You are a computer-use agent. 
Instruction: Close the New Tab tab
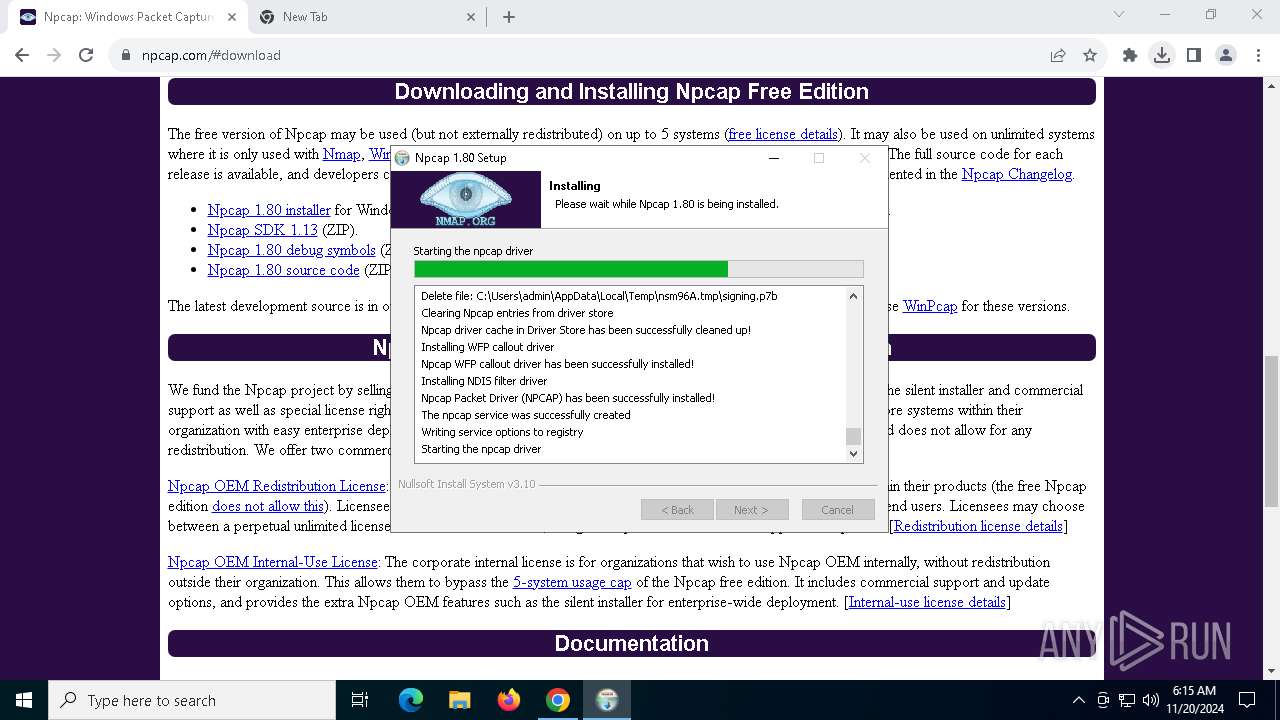[x=472, y=17]
